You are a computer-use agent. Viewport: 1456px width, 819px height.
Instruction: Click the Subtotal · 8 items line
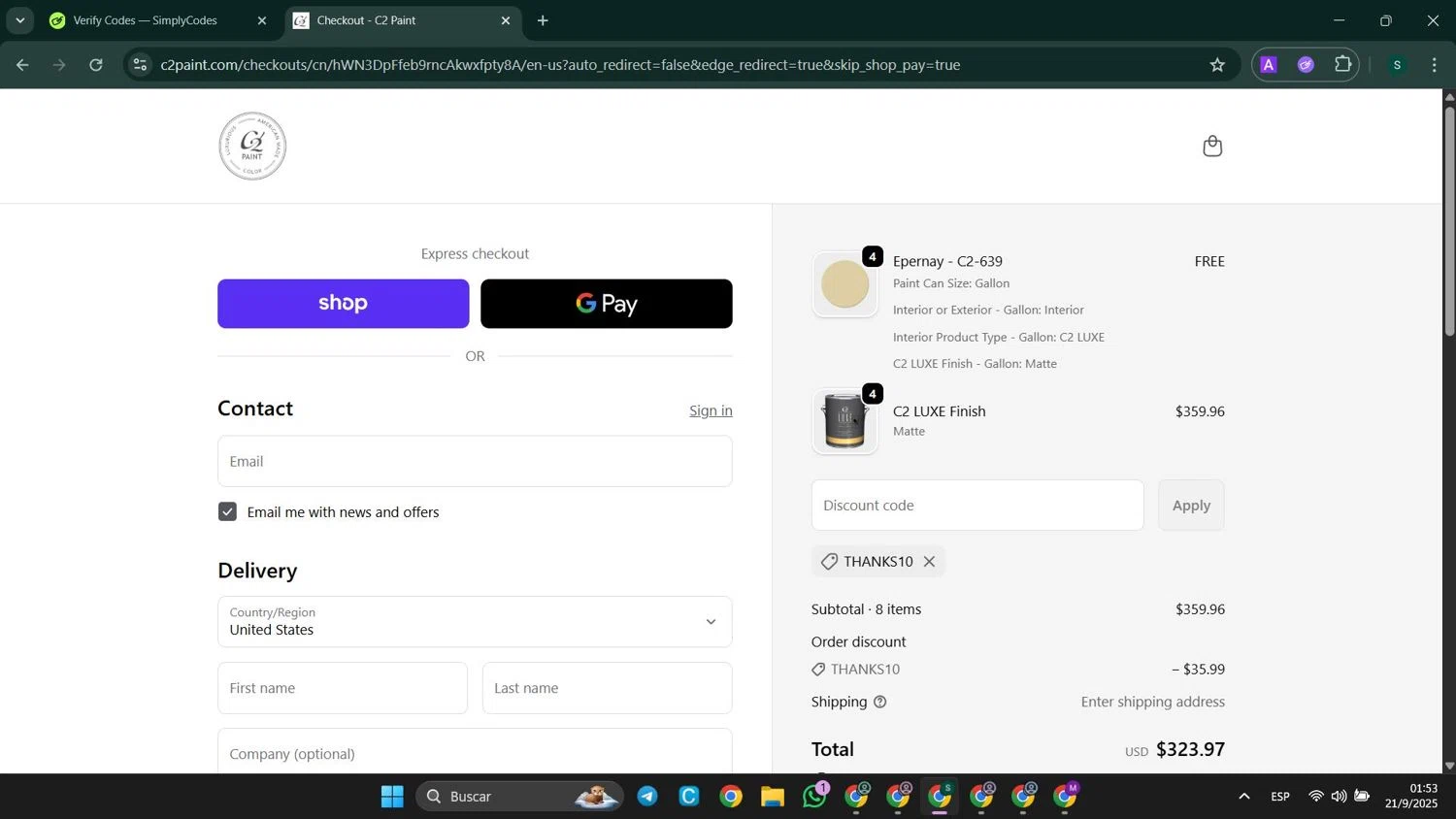pyautogui.click(x=1018, y=609)
